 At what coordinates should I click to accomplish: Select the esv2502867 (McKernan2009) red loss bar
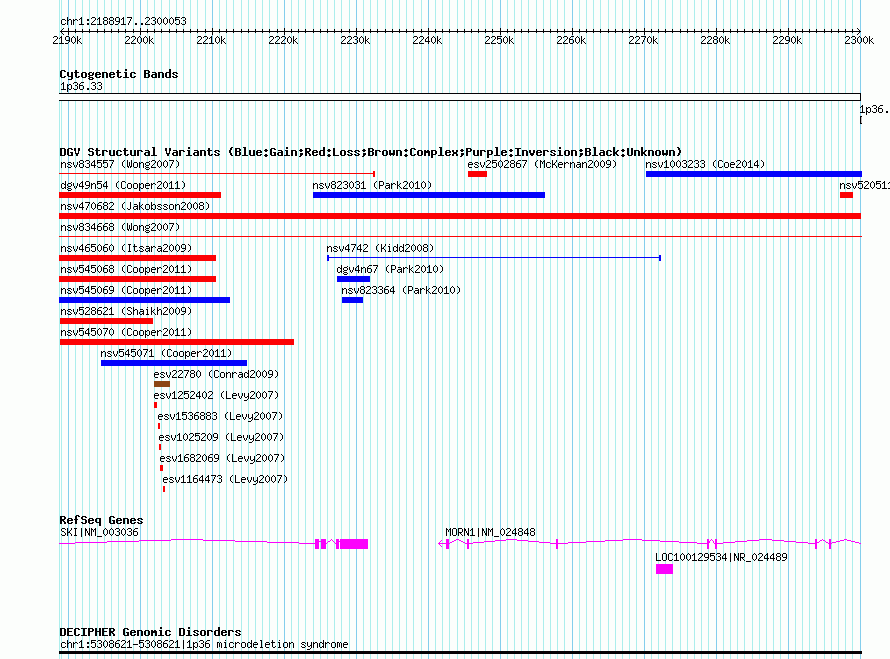pos(477,174)
